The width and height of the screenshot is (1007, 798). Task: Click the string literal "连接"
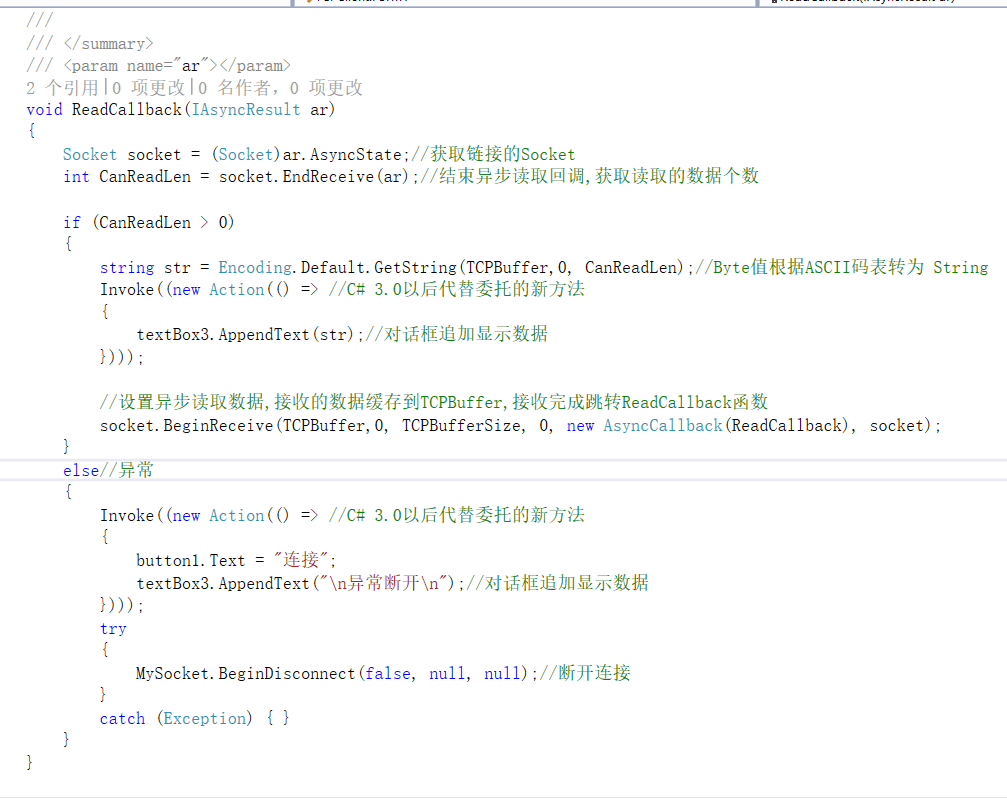tap(301, 560)
